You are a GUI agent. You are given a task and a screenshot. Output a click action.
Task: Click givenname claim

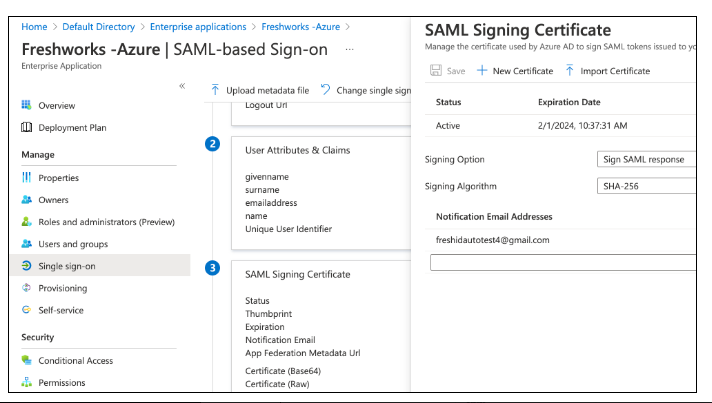click(267, 177)
